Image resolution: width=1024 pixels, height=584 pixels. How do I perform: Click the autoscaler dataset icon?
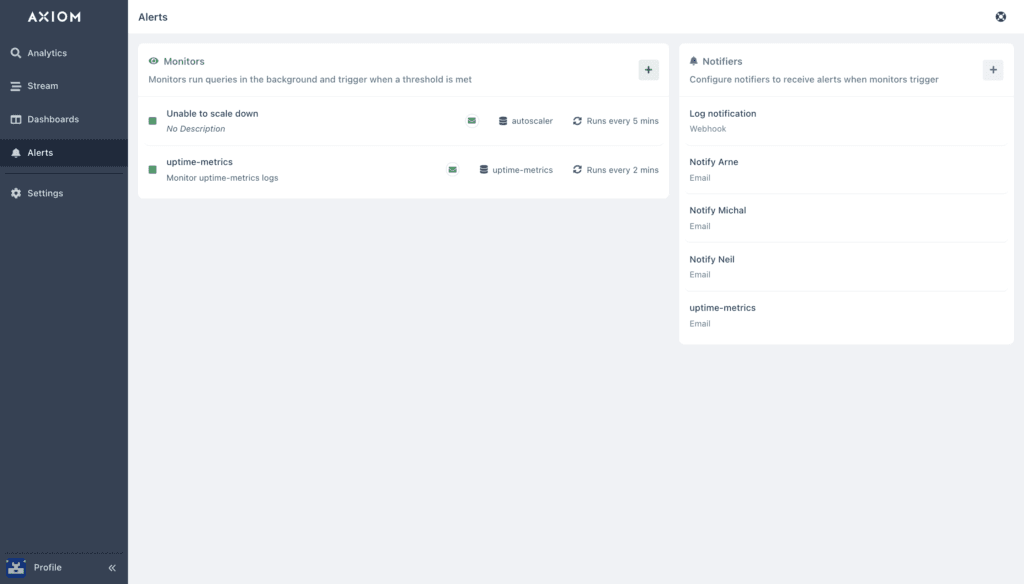click(503, 121)
